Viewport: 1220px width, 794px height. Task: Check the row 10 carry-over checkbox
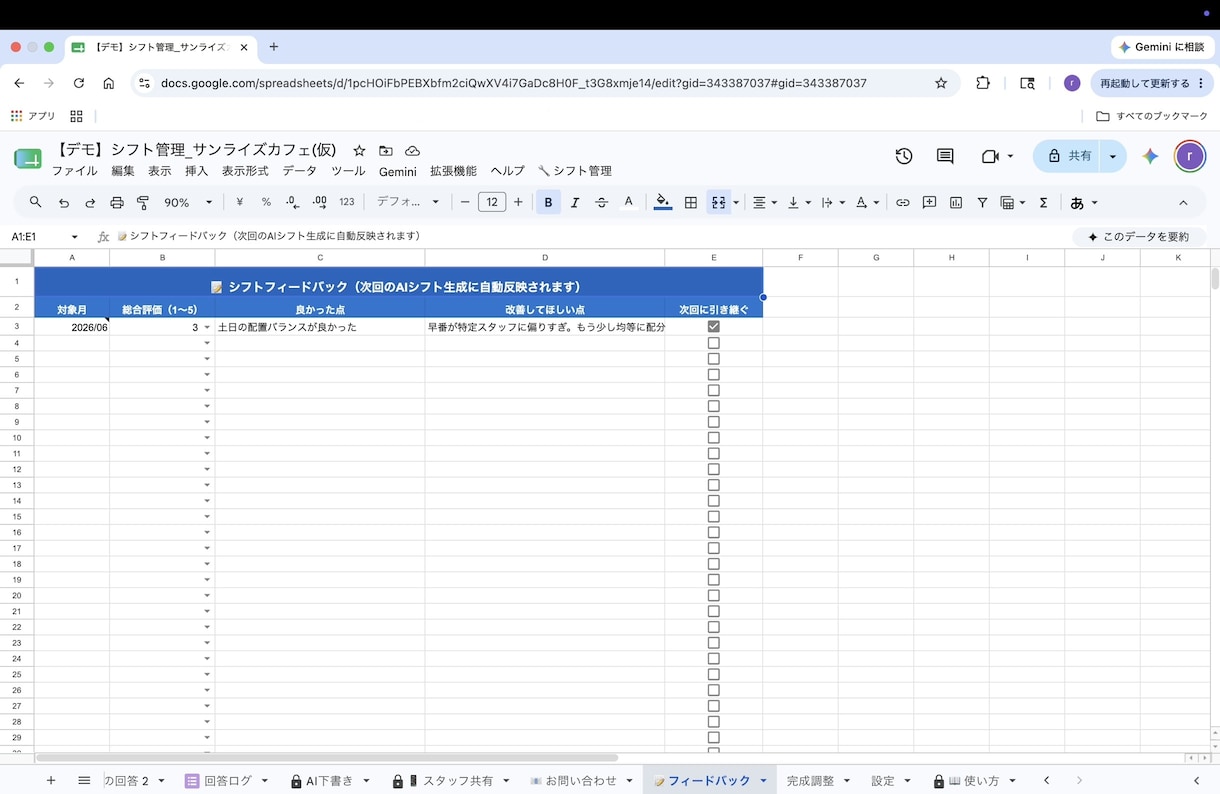(713, 438)
